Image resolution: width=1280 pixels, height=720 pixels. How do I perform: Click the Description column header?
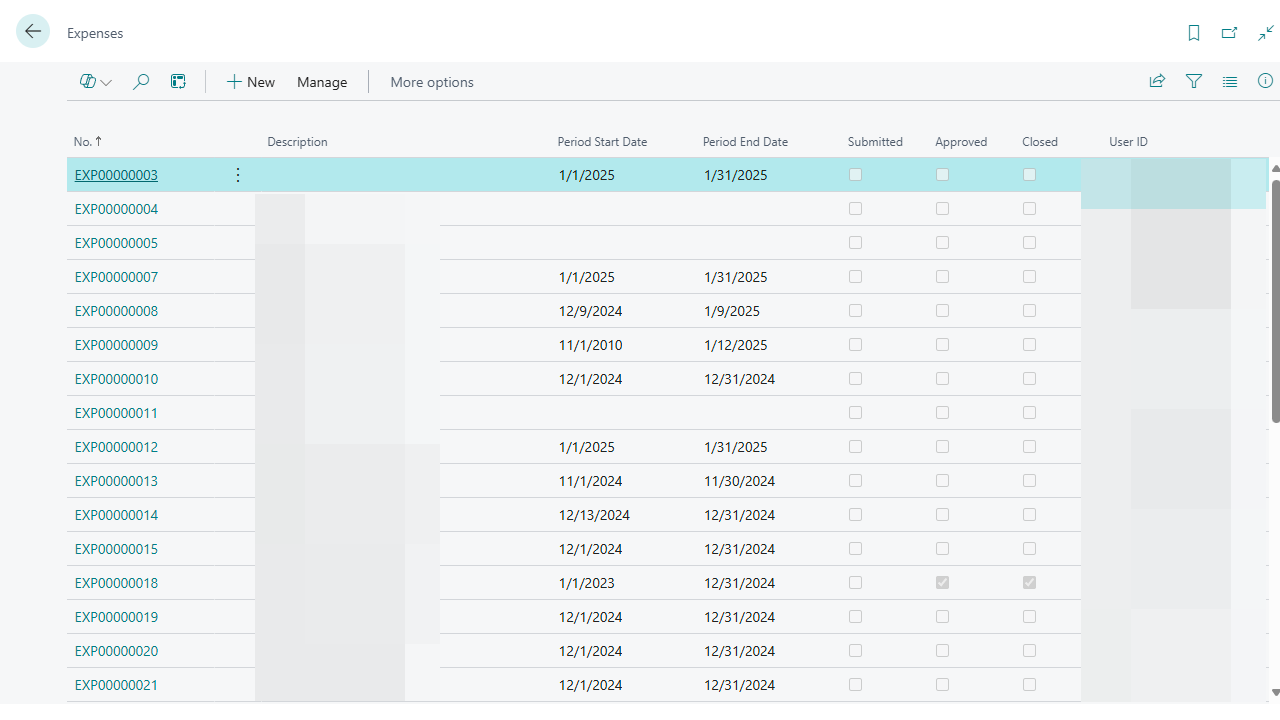tap(297, 142)
